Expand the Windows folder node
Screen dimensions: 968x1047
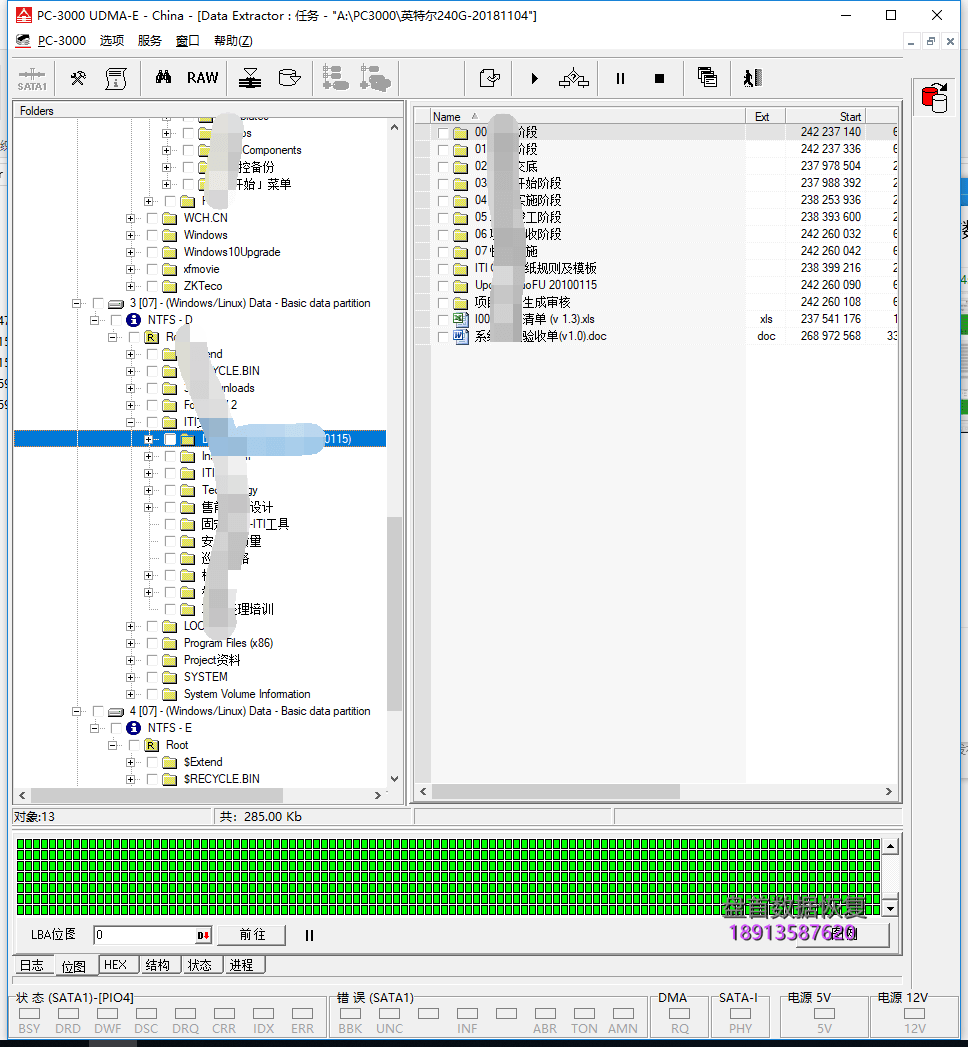click(130, 235)
